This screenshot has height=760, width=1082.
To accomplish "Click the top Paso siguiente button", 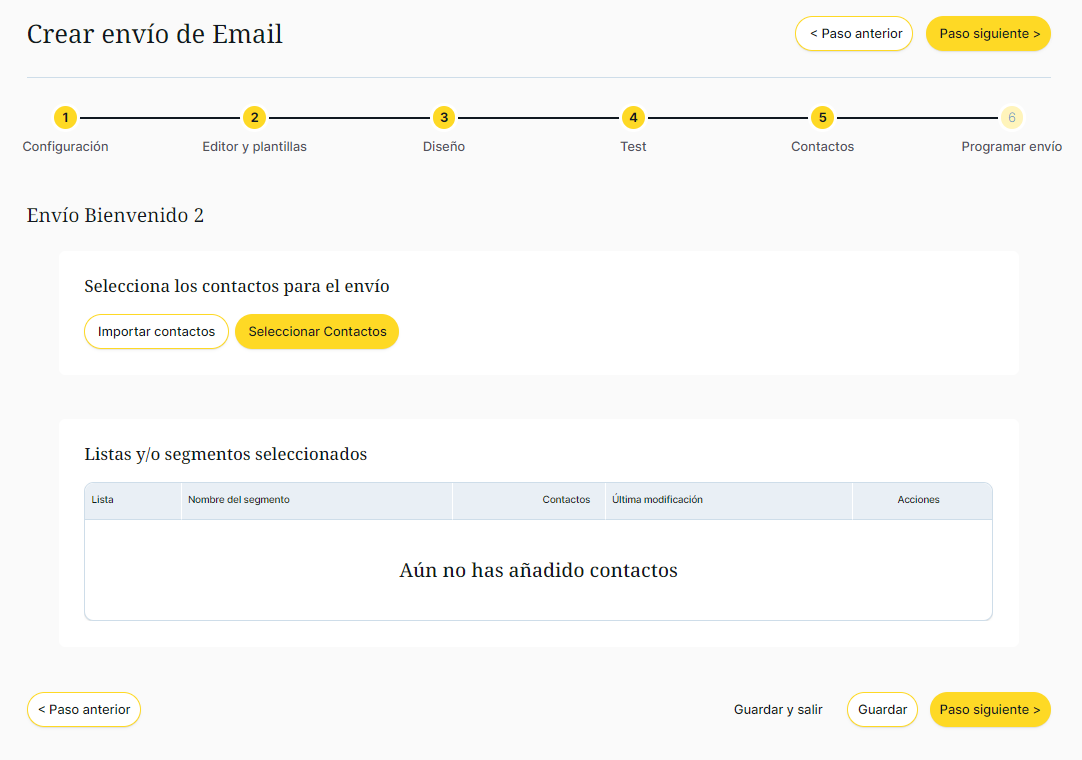I will click(988, 34).
